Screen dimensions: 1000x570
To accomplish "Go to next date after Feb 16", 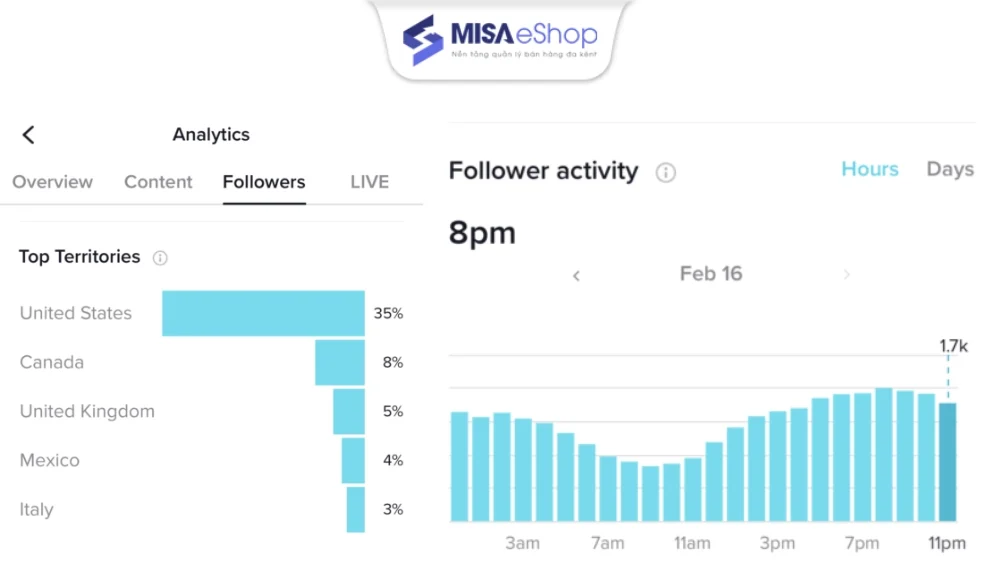I will [846, 275].
